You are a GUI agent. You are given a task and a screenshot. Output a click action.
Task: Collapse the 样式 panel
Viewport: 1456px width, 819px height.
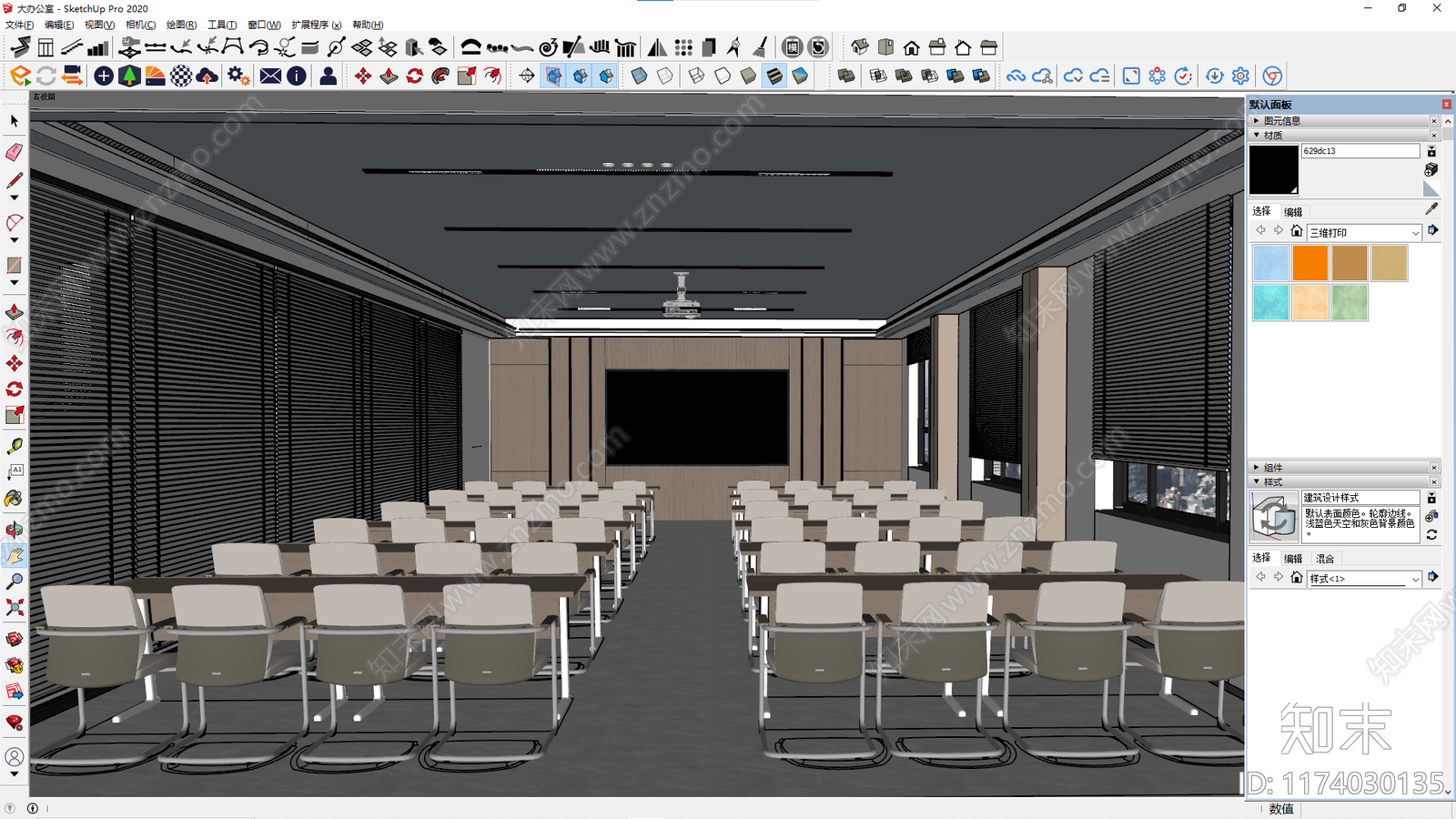click(x=1257, y=482)
